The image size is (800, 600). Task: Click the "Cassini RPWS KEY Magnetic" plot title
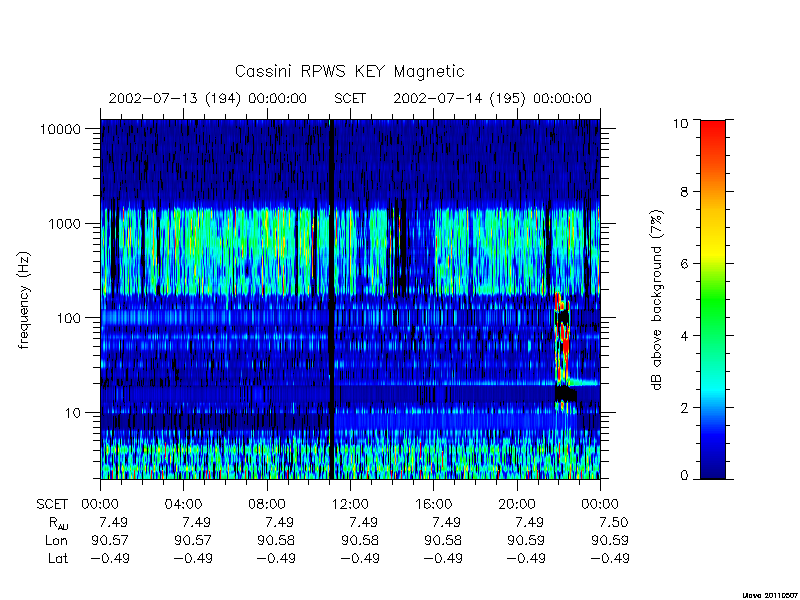point(349,71)
